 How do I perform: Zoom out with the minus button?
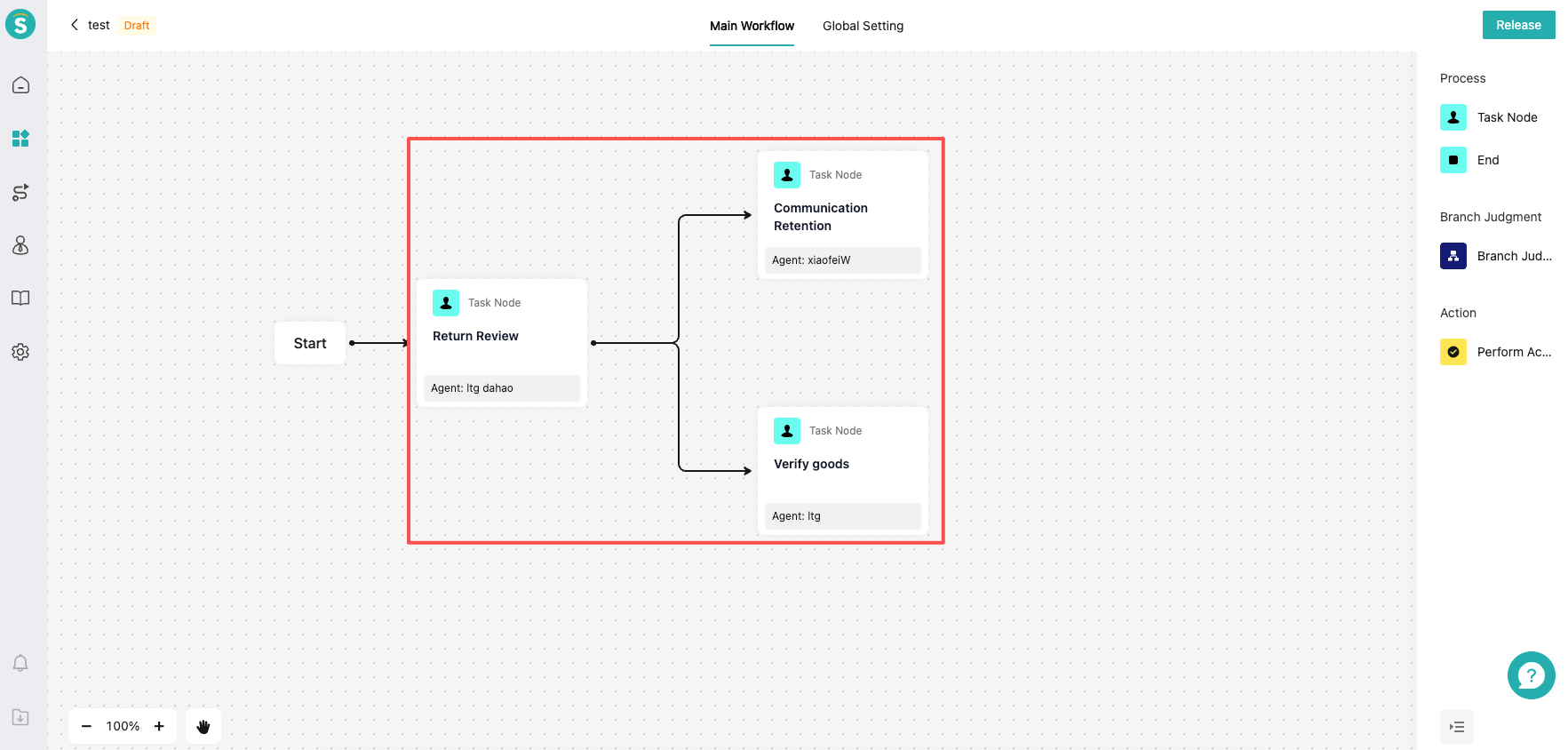pos(86,726)
